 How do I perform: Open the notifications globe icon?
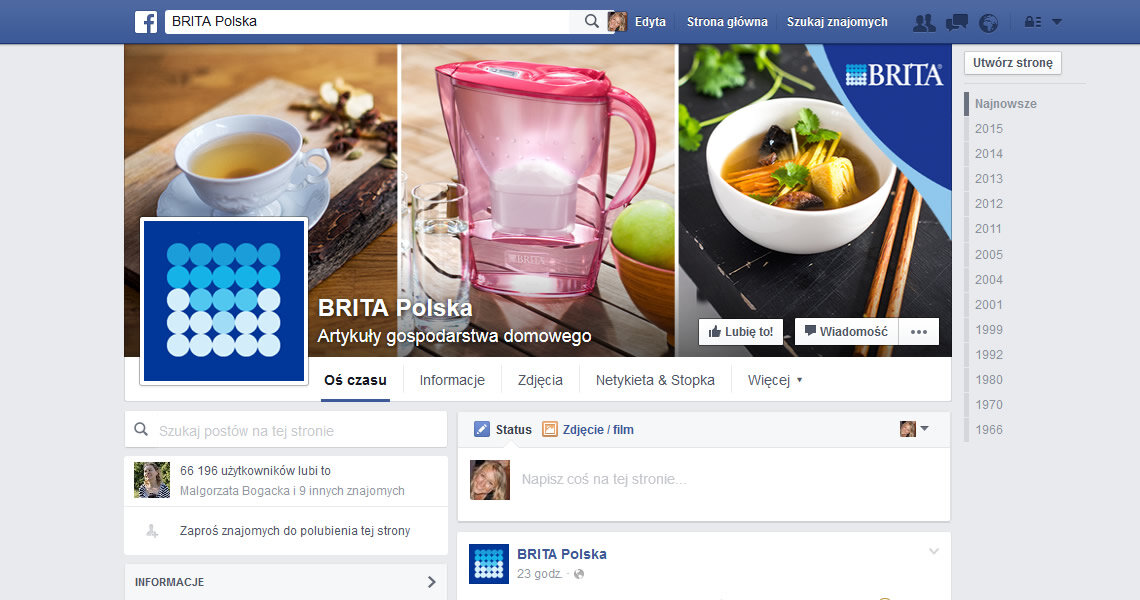tap(988, 22)
